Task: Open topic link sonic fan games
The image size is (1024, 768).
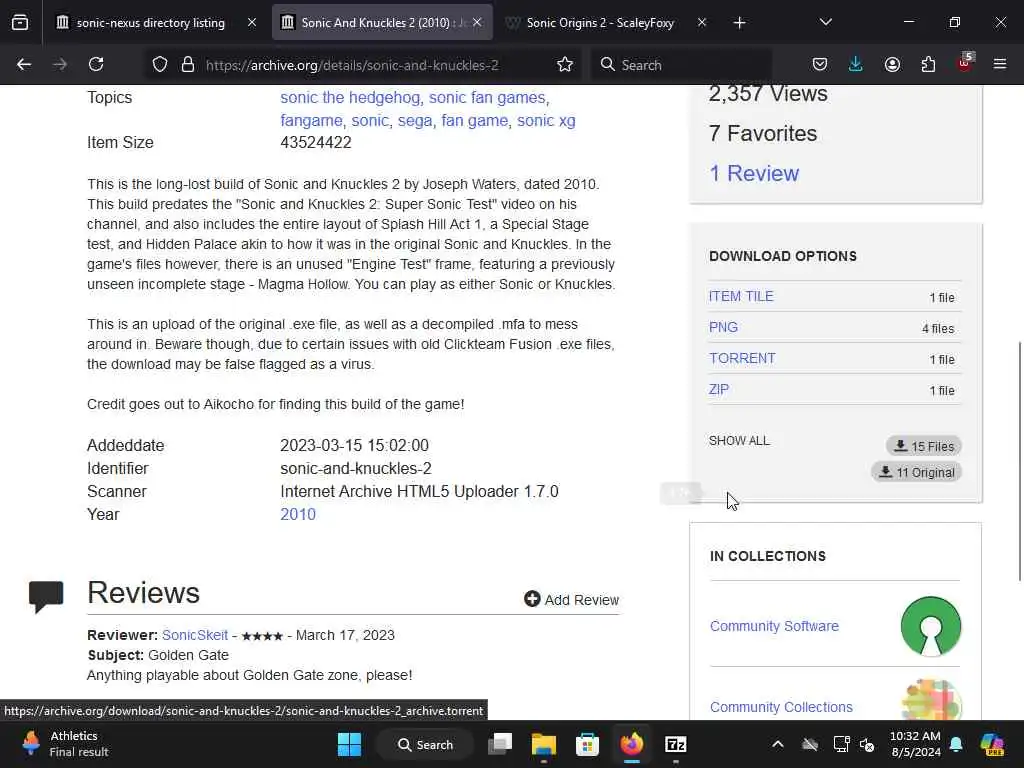Action: click(x=487, y=97)
